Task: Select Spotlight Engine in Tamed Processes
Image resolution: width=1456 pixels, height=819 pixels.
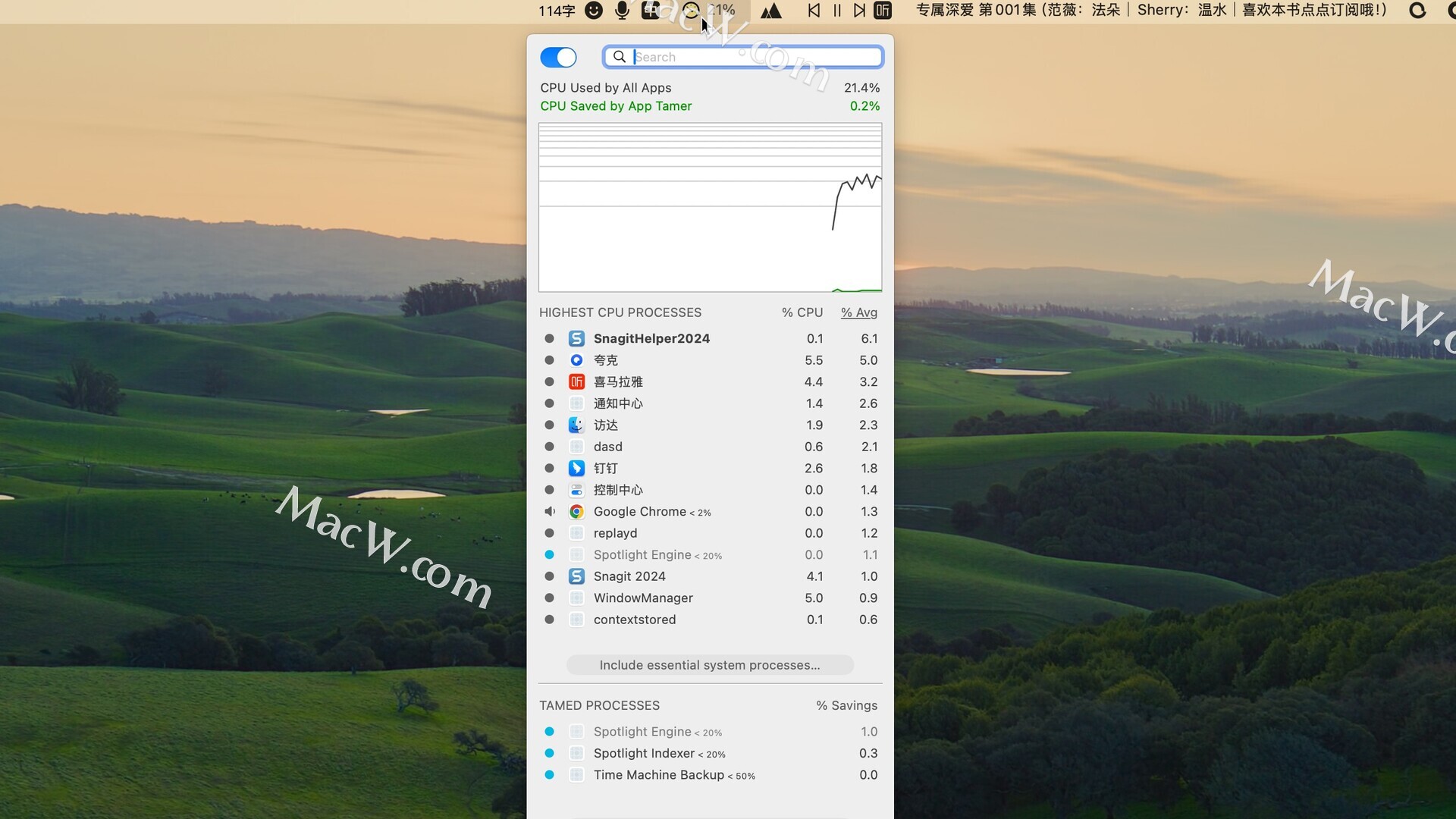Action: point(710,732)
